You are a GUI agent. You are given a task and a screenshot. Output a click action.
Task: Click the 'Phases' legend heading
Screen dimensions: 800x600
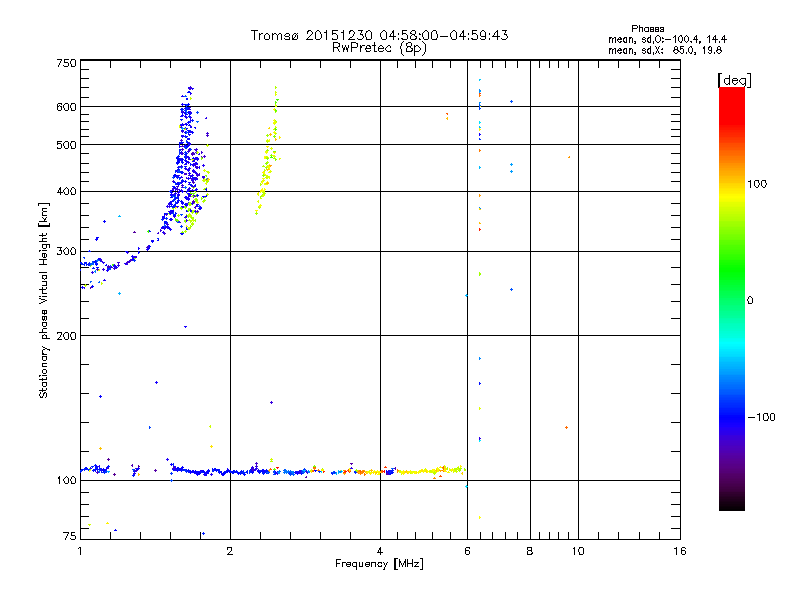point(647,29)
